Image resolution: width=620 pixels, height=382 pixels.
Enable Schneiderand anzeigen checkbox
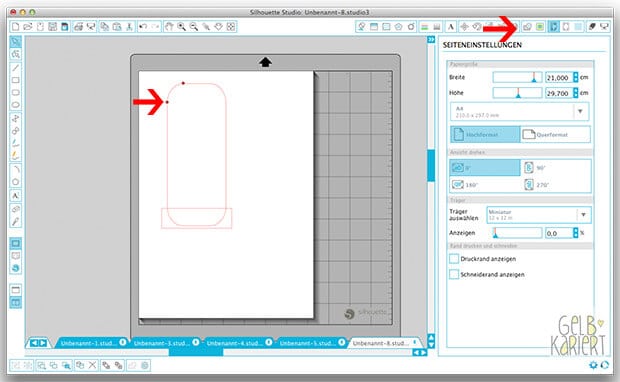click(454, 274)
